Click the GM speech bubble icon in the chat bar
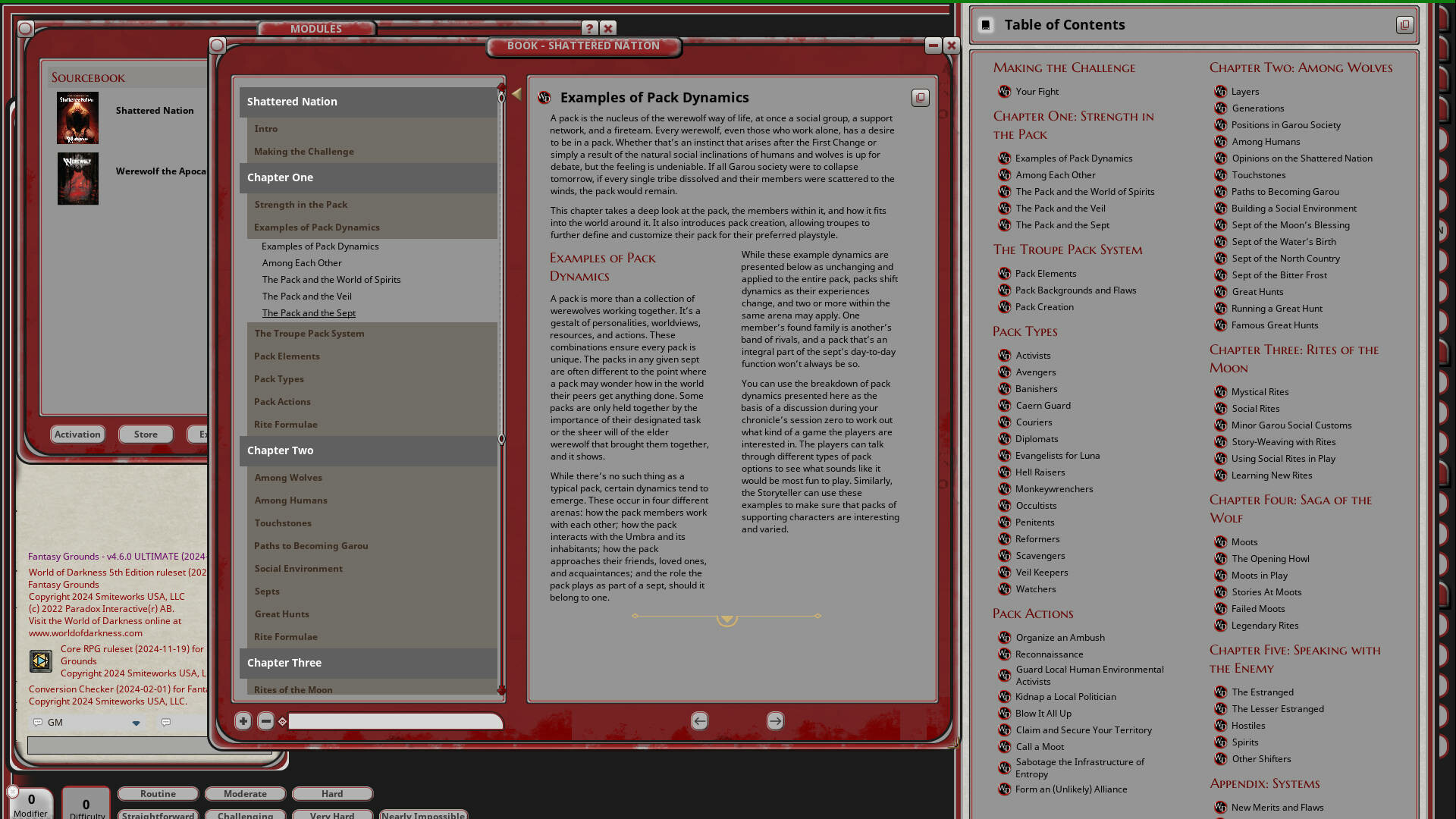Viewport: 1456px width, 819px height. click(x=38, y=722)
